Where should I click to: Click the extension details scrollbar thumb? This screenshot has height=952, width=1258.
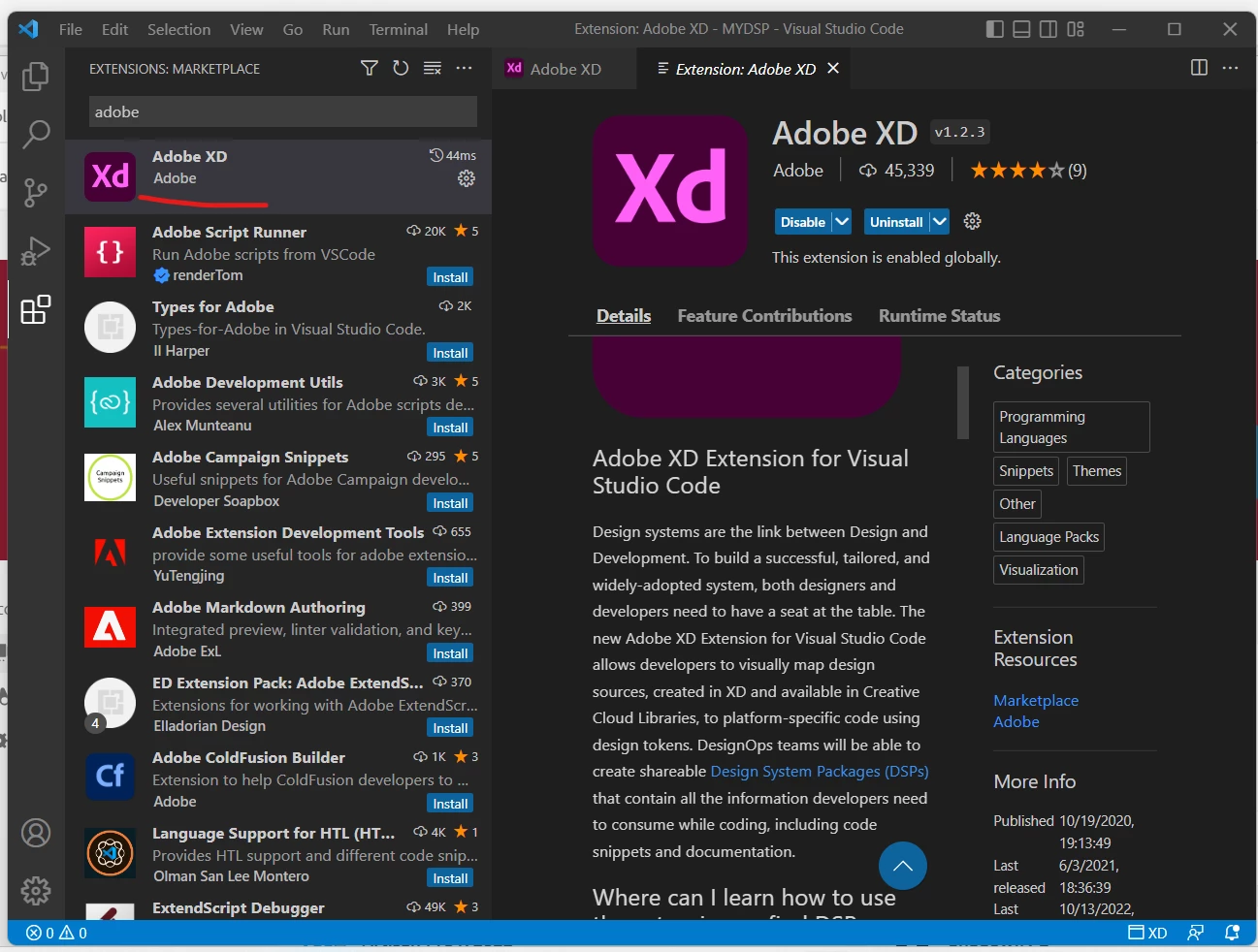pyautogui.click(x=963, y=402)
